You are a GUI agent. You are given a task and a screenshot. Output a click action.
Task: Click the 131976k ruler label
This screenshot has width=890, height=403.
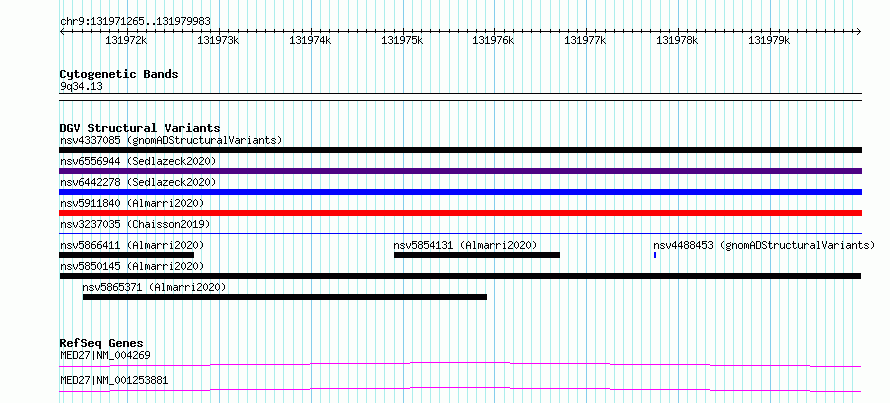click(x=493, y=40)
